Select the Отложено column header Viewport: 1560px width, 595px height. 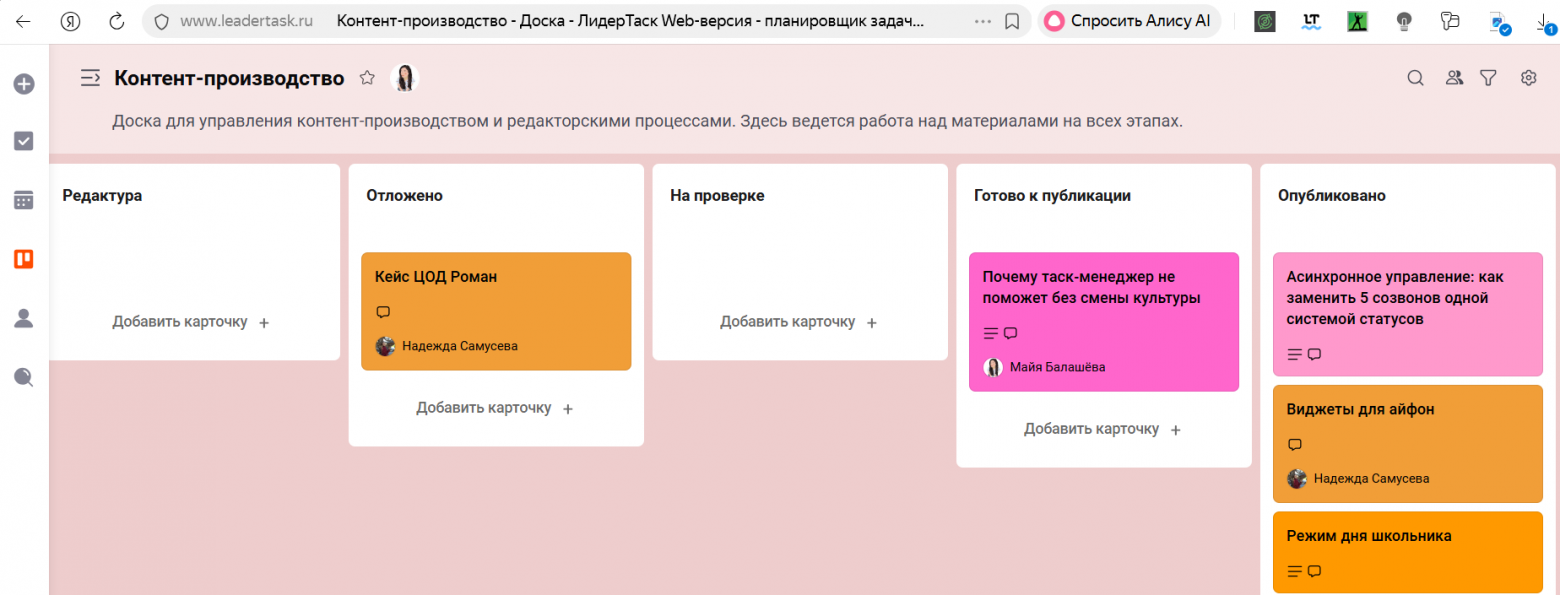click(x=404, y=196)
